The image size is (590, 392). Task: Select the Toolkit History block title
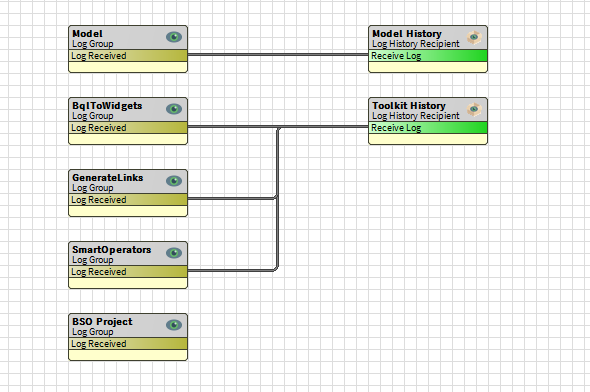click(409, 106)
